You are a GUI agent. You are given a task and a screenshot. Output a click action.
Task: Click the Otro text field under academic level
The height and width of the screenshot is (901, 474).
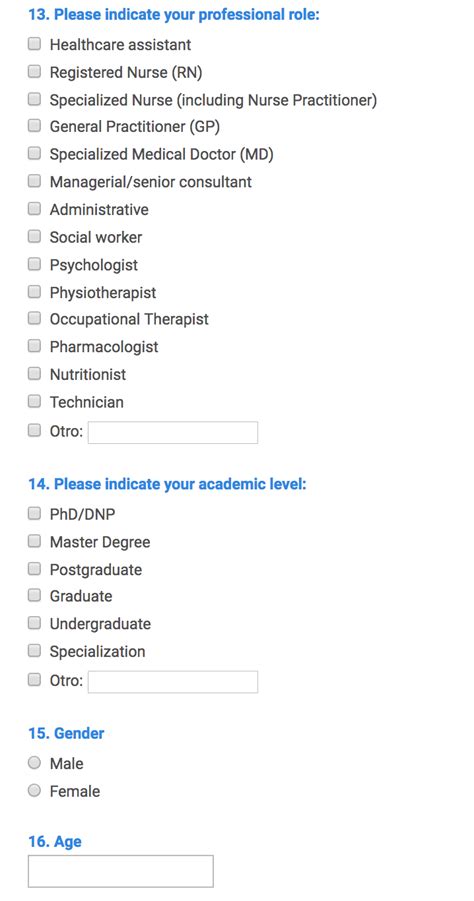click(x=172, y=681)
